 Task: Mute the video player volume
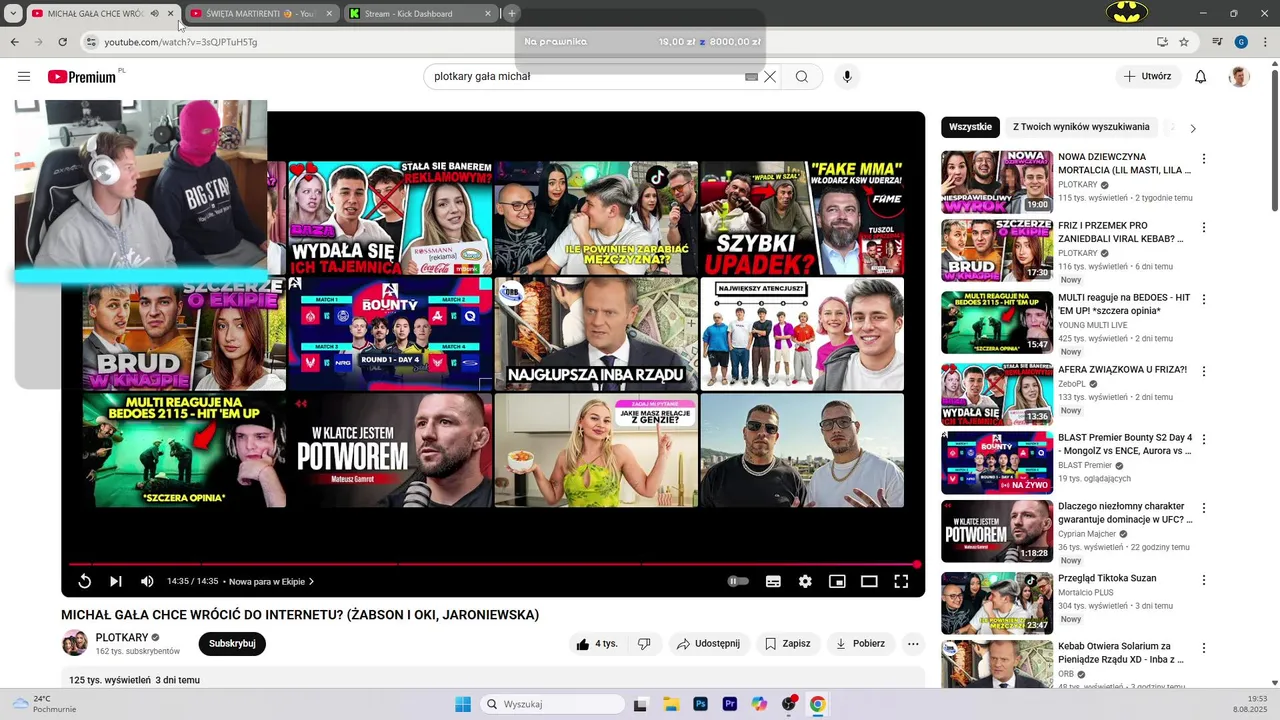147,581
